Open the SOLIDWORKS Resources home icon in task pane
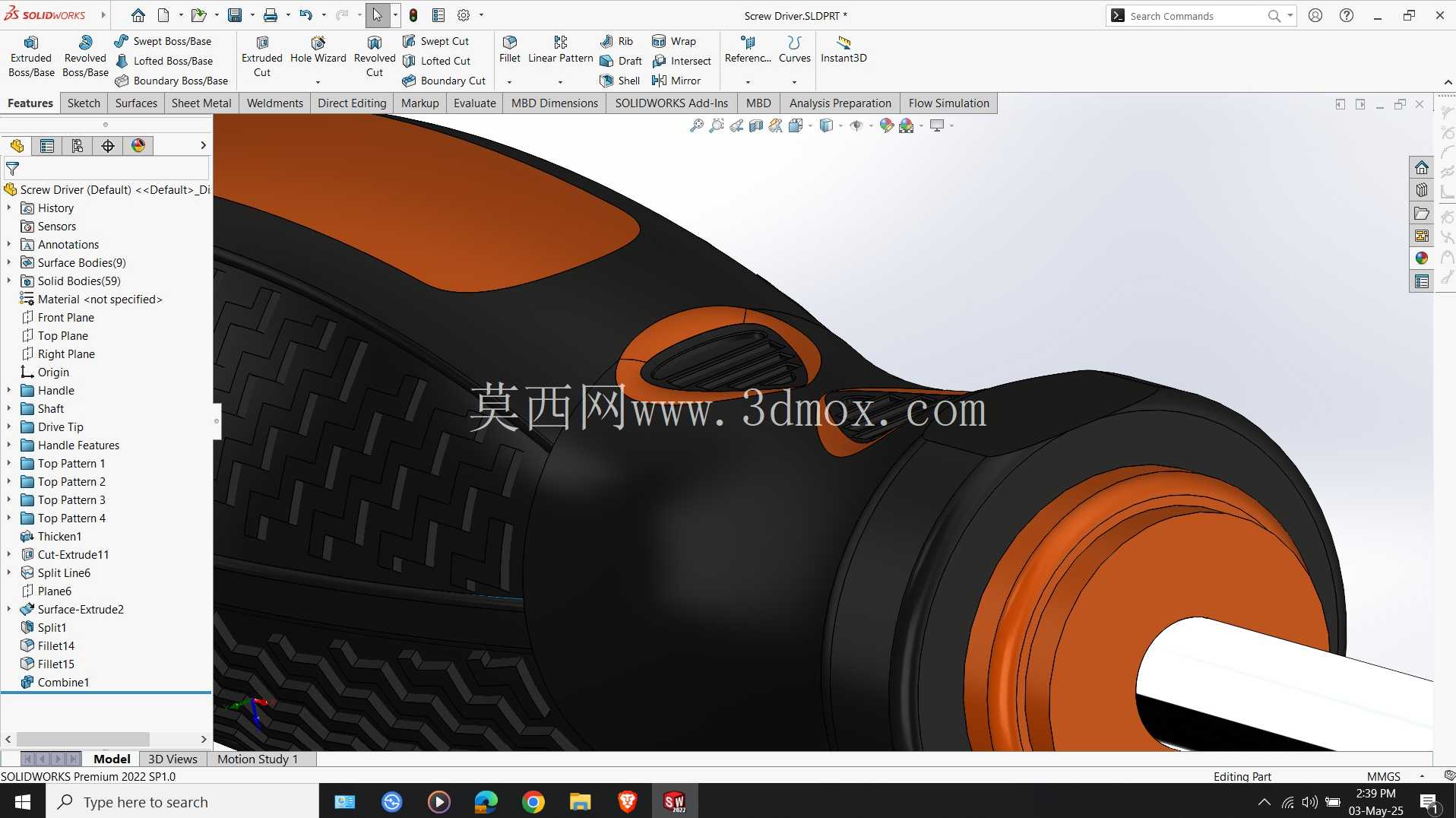 [1421, 167]
